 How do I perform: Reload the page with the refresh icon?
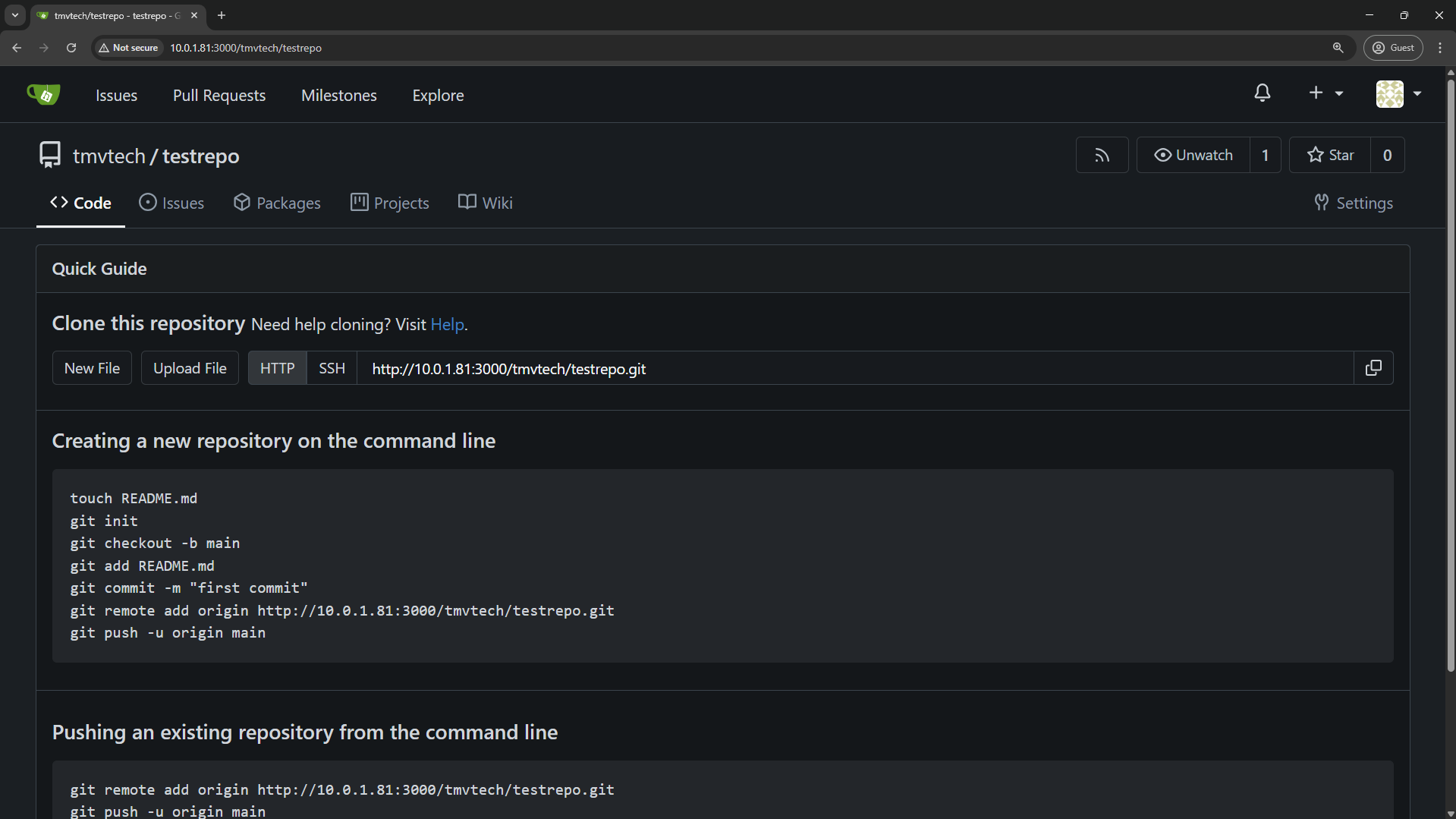pyautogui.click(x=71, y=48)
